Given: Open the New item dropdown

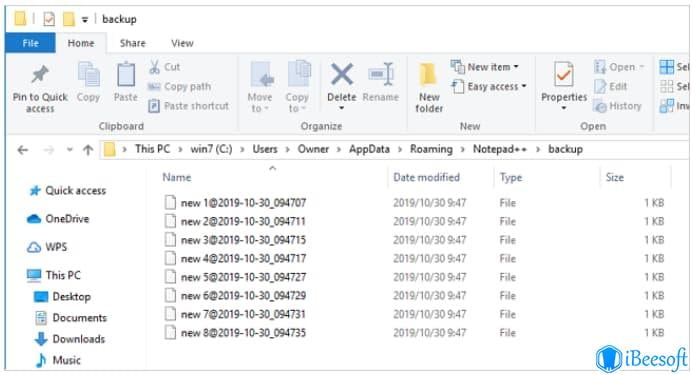Looking at the screenshot, I should (x=485, y=67).
